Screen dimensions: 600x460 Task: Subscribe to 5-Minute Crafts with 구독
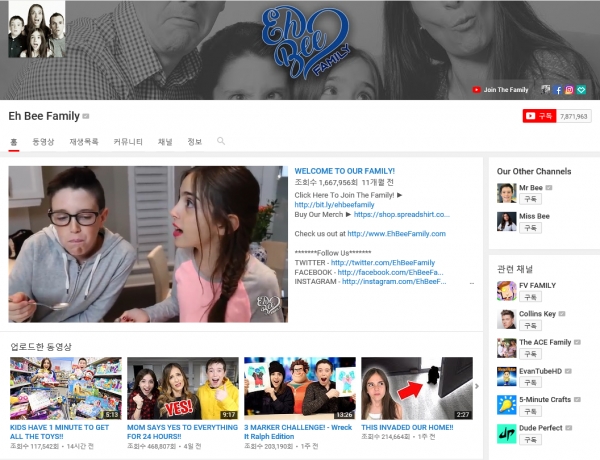(x=530, y=411)
